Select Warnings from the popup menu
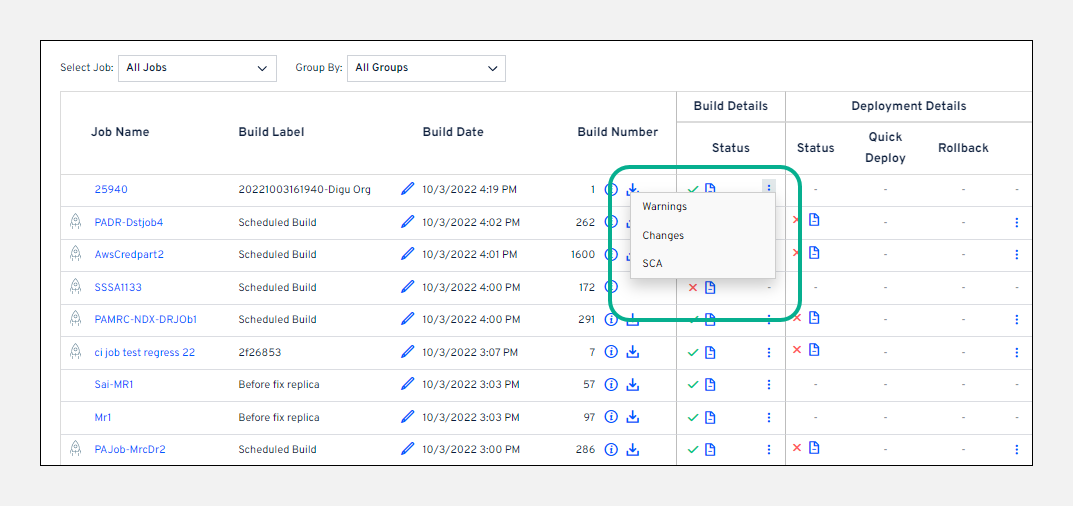Viewport: 1073px width, 506px height. 665,207
